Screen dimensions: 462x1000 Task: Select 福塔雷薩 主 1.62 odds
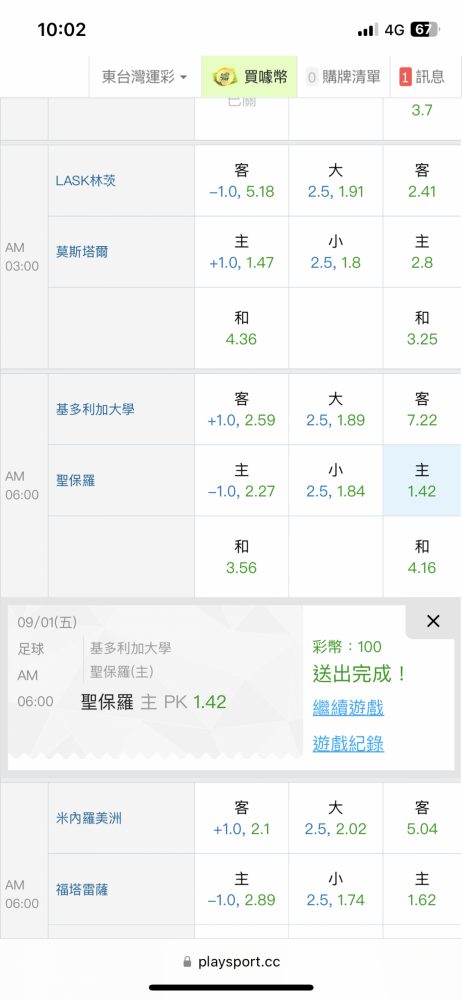(x=422, y=890)
